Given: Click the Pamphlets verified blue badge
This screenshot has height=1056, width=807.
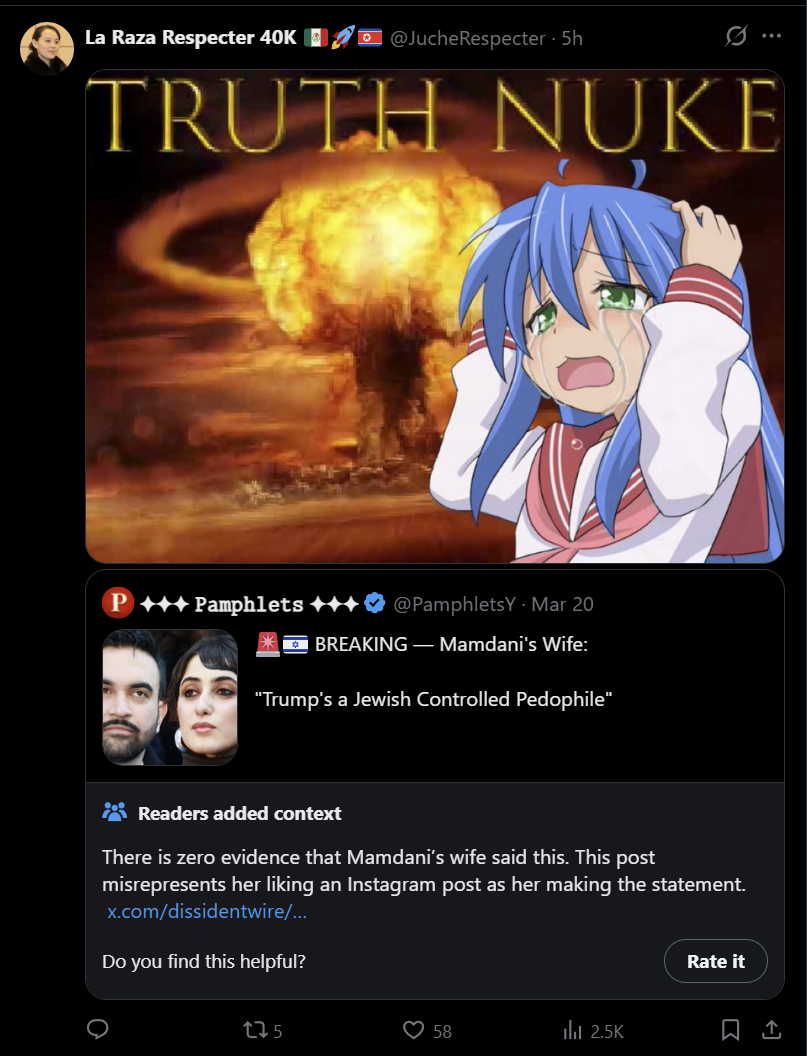Looking at the screenshot, I should [375, 603].
